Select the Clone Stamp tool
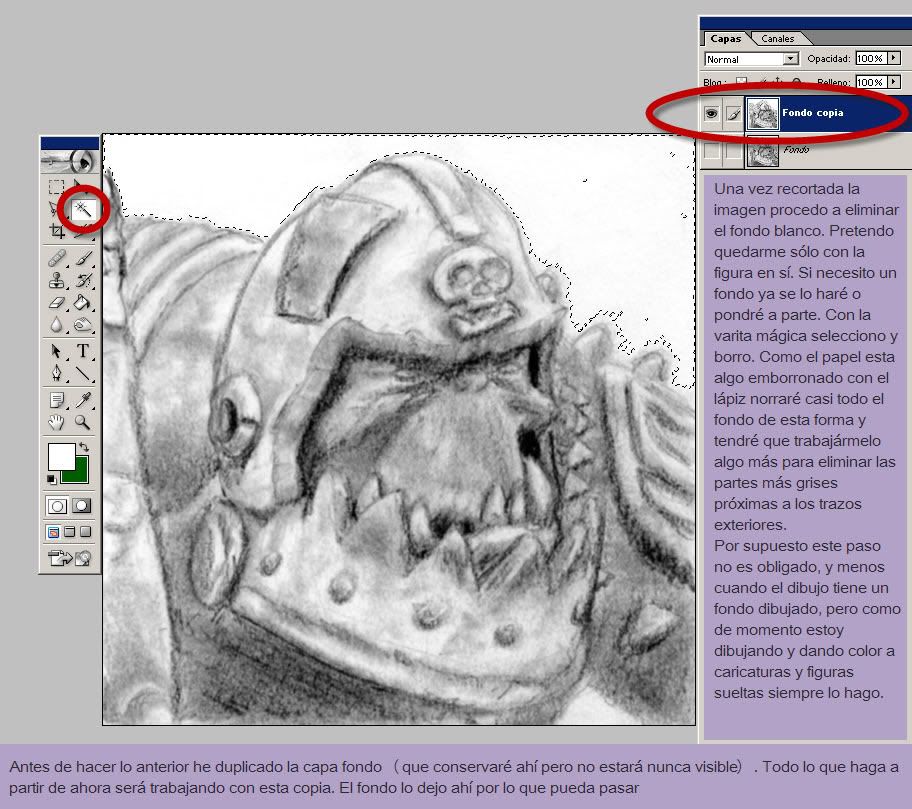The width and height of the screenshot is (912, 809). [x=56, y=280]
